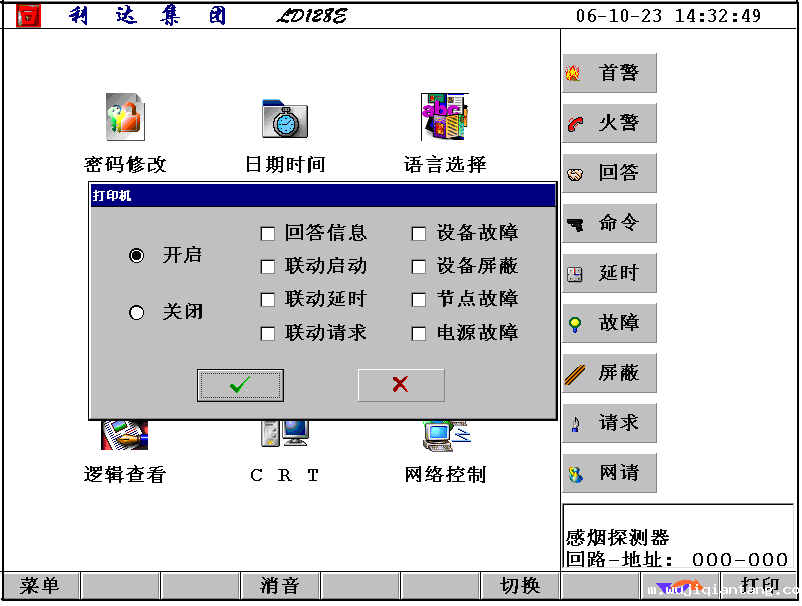
Task: Open the 日期时间 clock icon
Action: pyautogui.click(x=284, y=118)
